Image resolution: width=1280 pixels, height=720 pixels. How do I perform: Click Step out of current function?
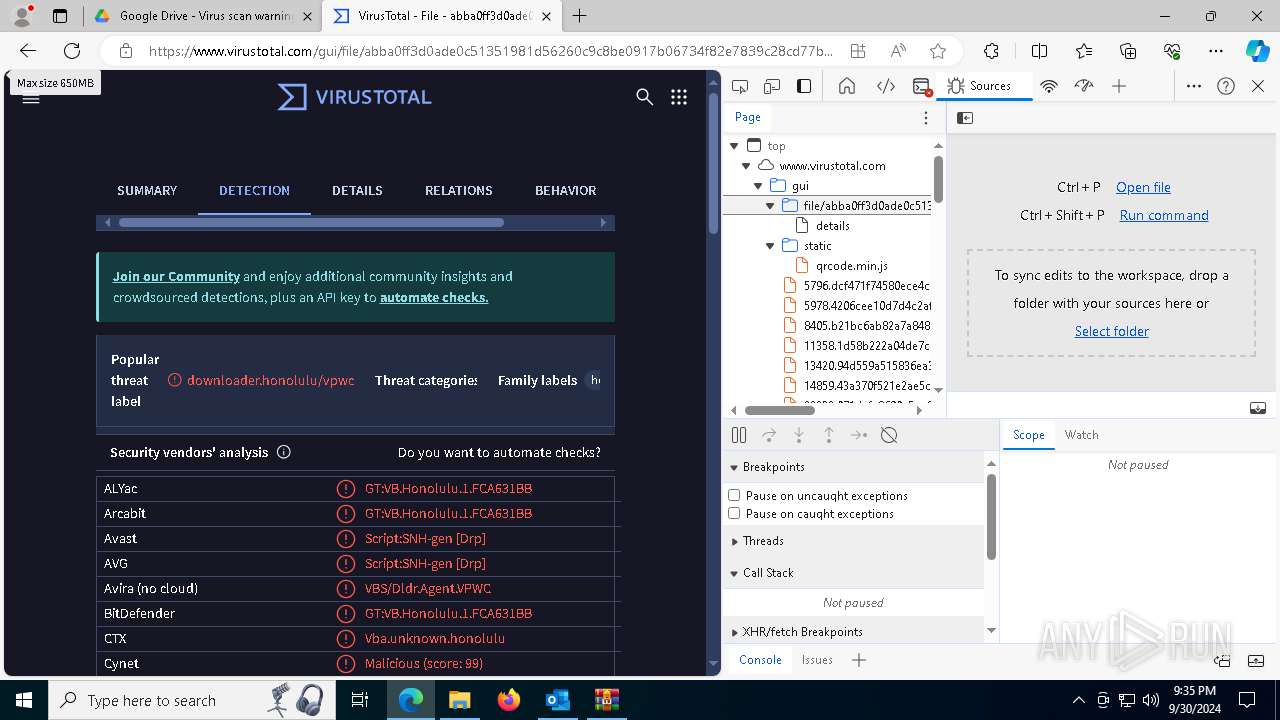tap(829, 435)
